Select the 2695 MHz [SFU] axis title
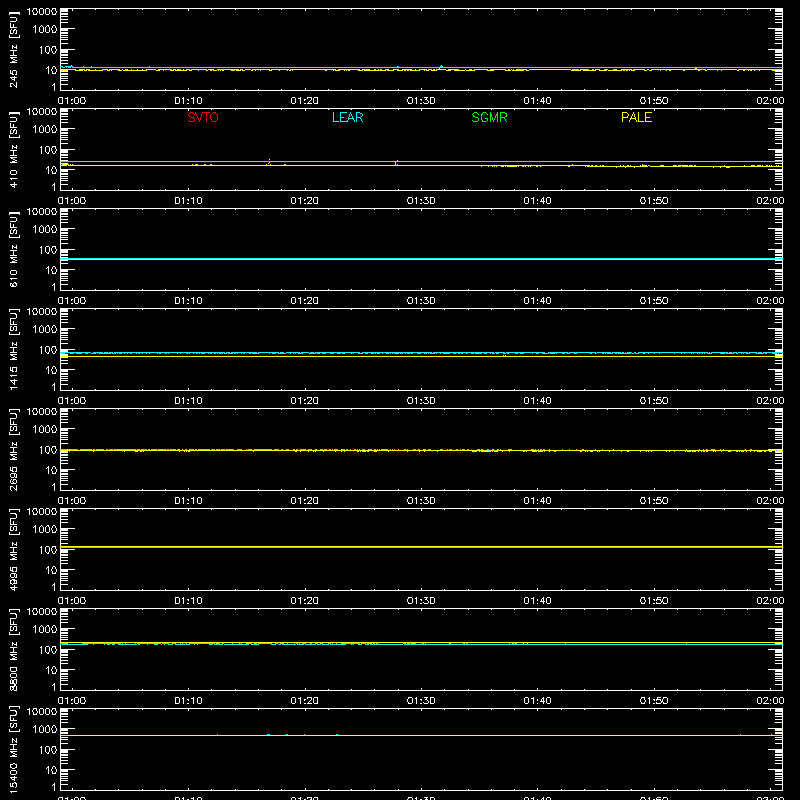 [x=13, y=450]
